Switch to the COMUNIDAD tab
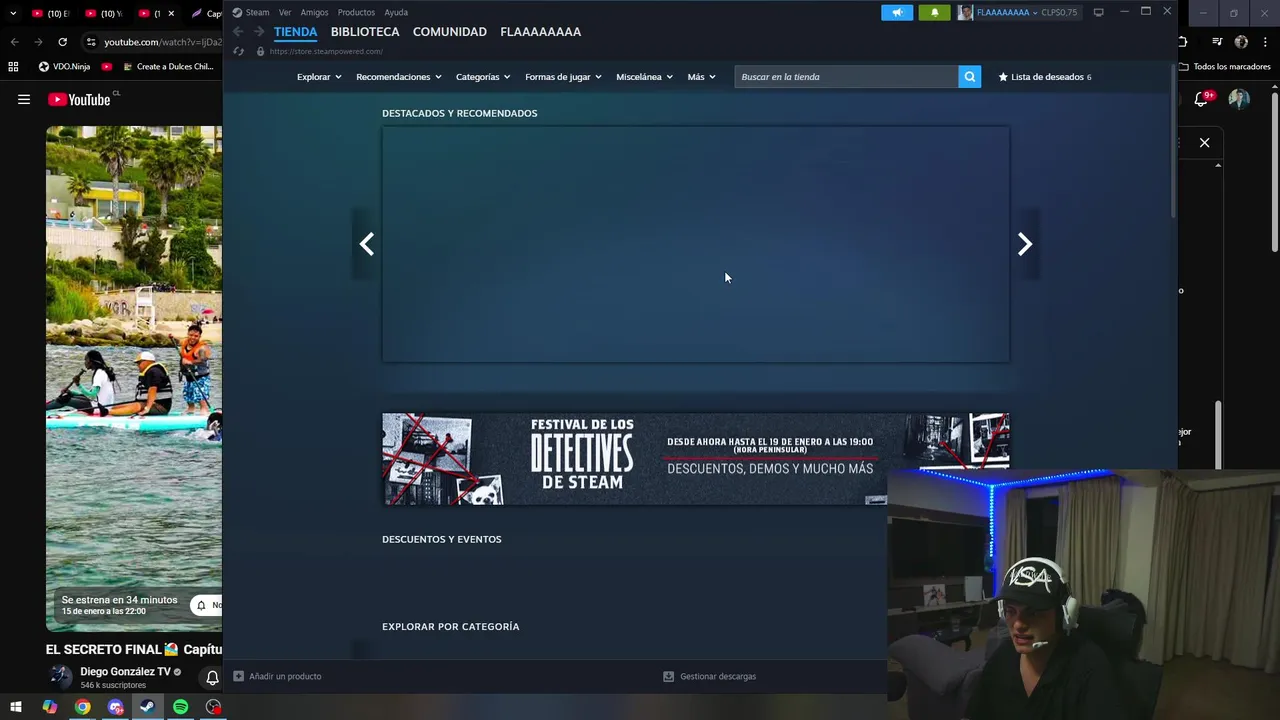 450,32
